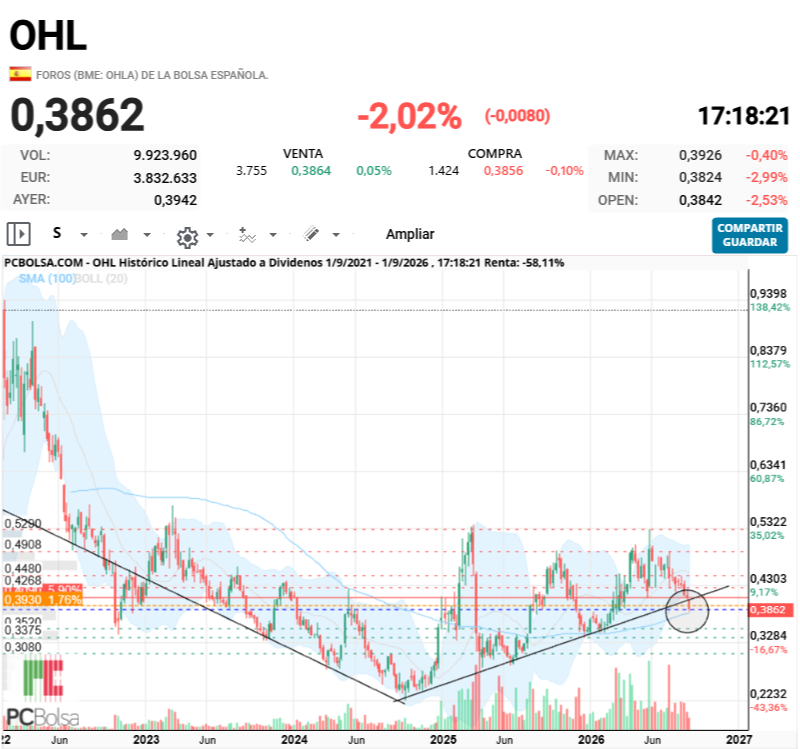Screen dimensions: 800x749
Task: Expand the settings gear dropdown arrow
Action: [x=210, y=235]
